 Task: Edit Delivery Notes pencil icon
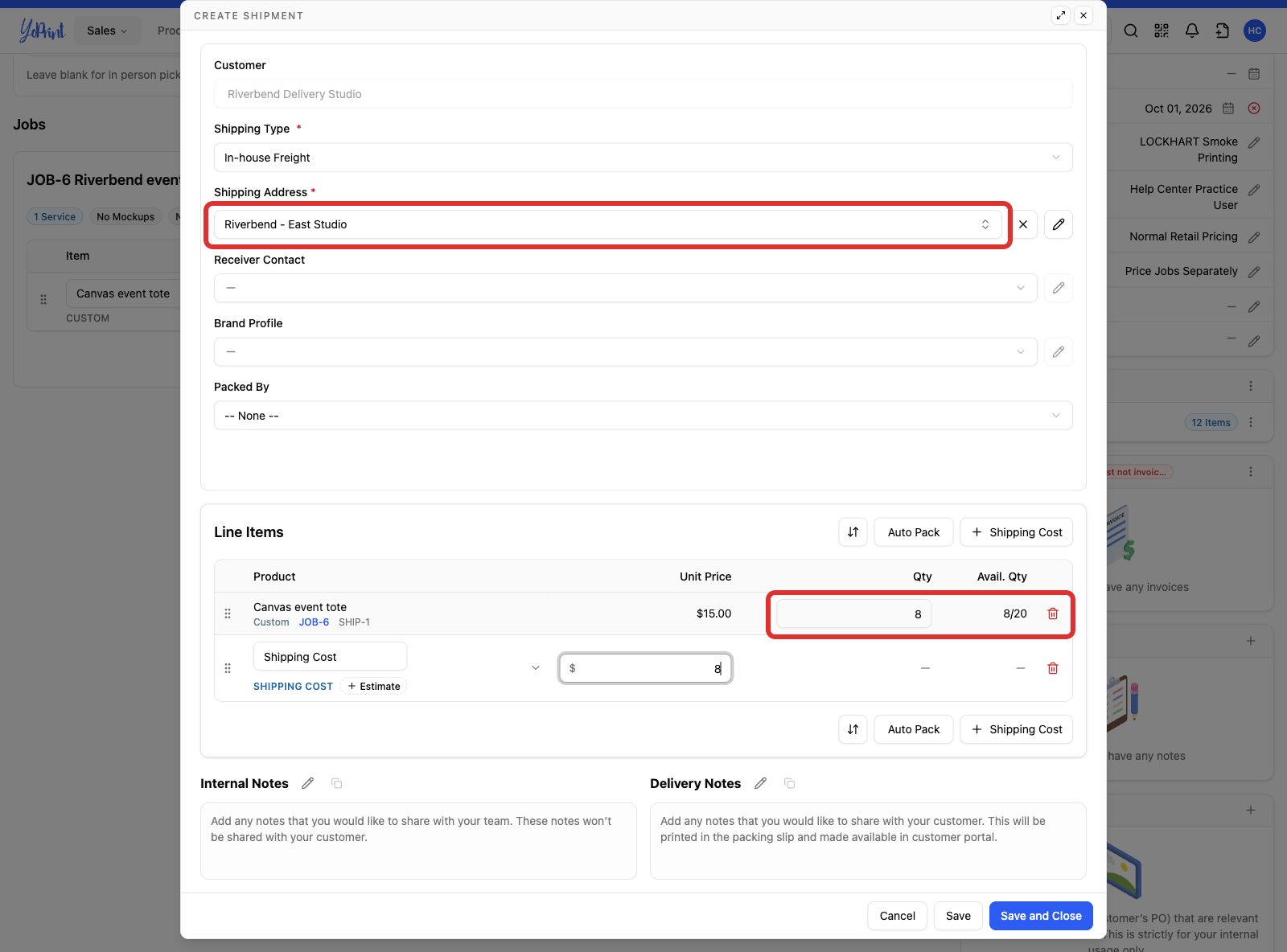(x=760, y=783)
